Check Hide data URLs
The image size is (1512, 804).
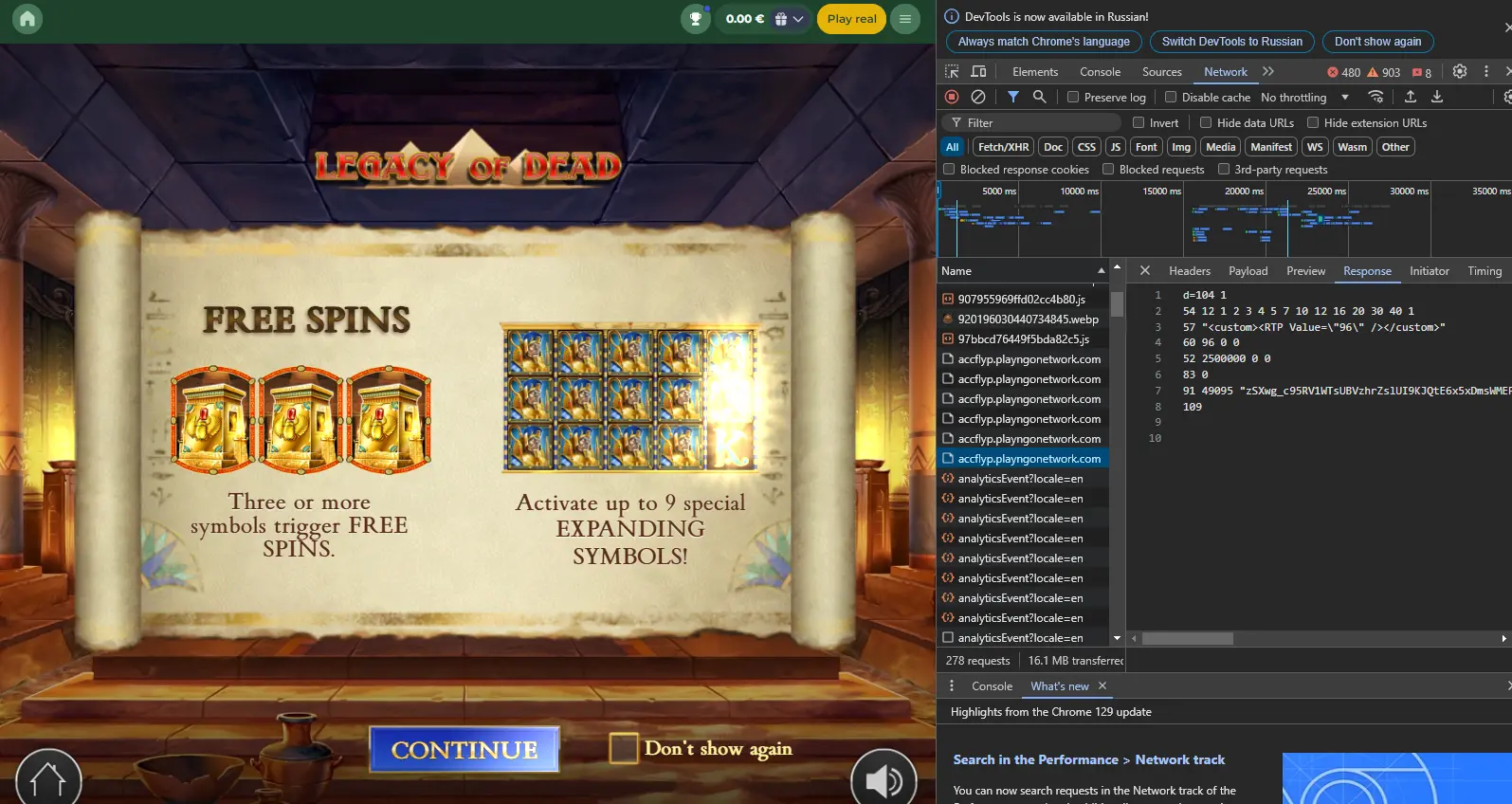click(x=1206, y=122)
